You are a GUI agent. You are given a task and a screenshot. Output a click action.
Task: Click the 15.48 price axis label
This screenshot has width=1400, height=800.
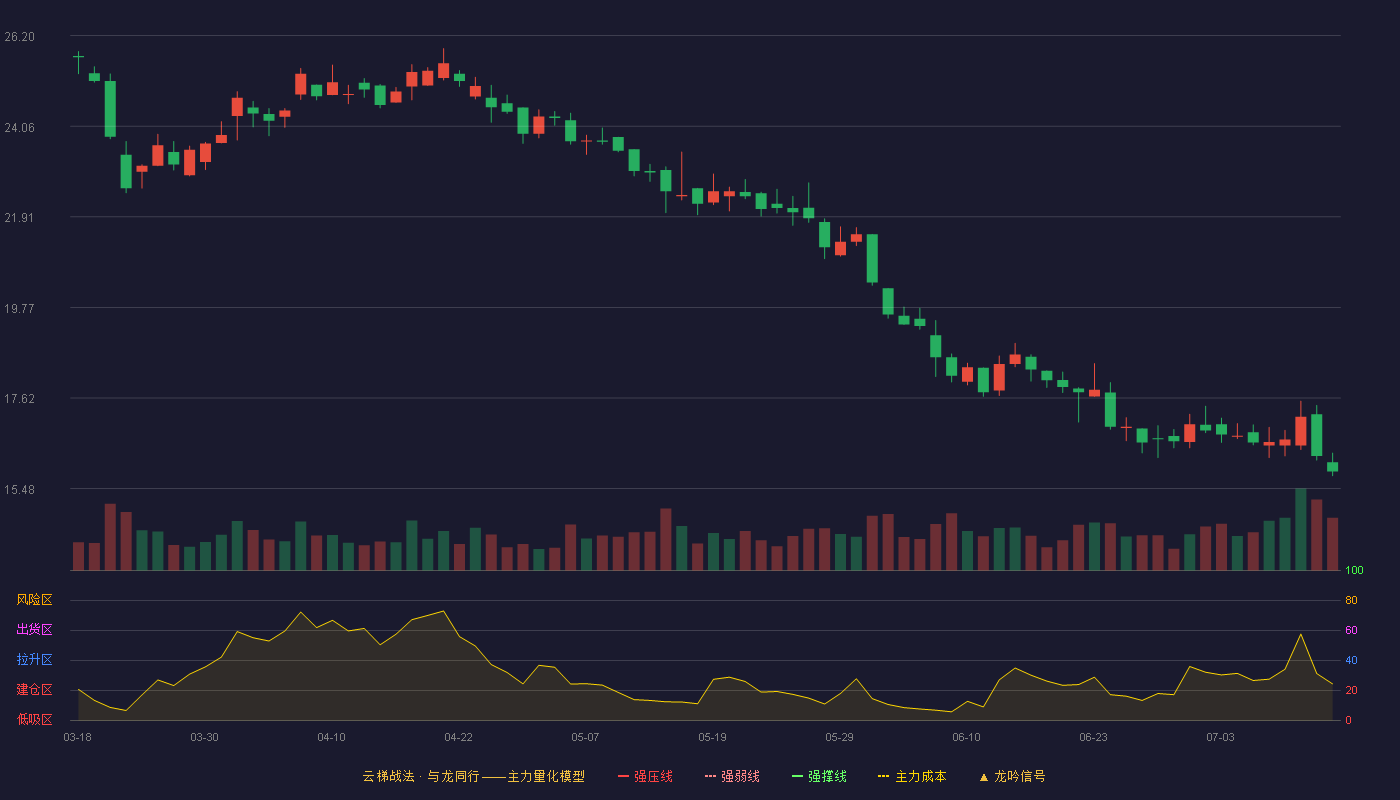point(20,489)
